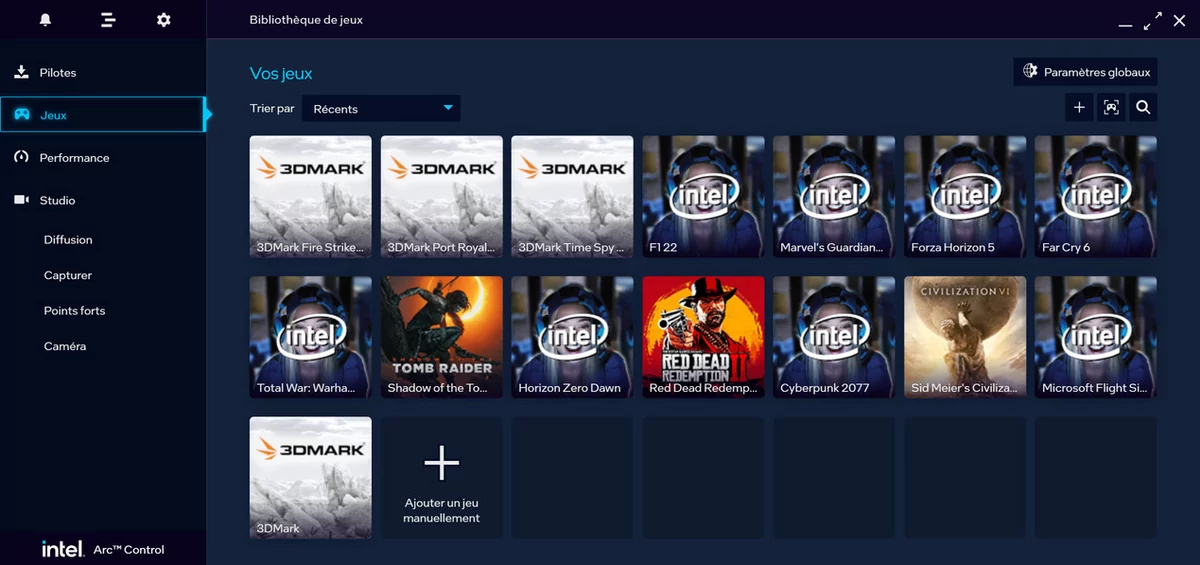Select Points forts in sidebar
This screenshot has height=565, width=1200.
tap(75, 311)
